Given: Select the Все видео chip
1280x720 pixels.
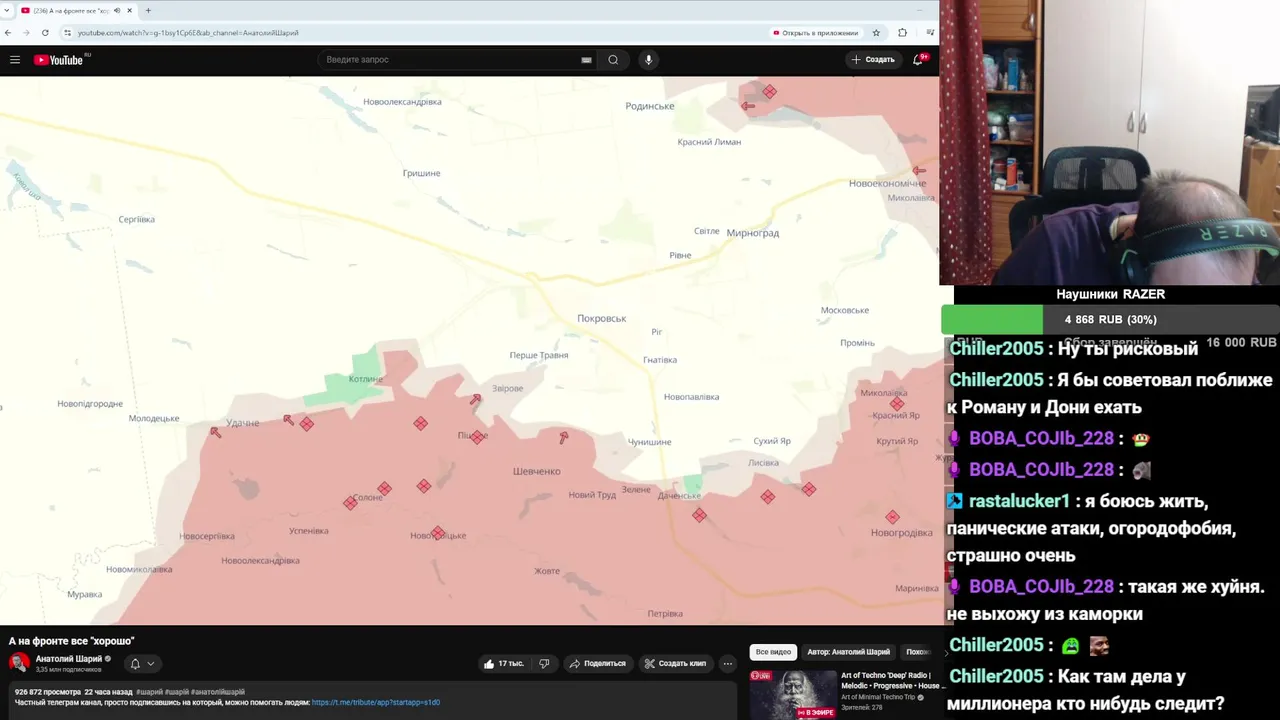Looking at the screenshot, I should 773,652.
